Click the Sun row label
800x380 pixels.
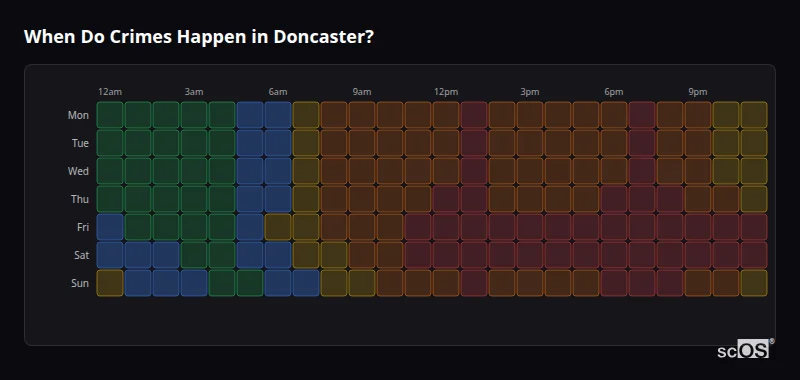coord(80,283)
